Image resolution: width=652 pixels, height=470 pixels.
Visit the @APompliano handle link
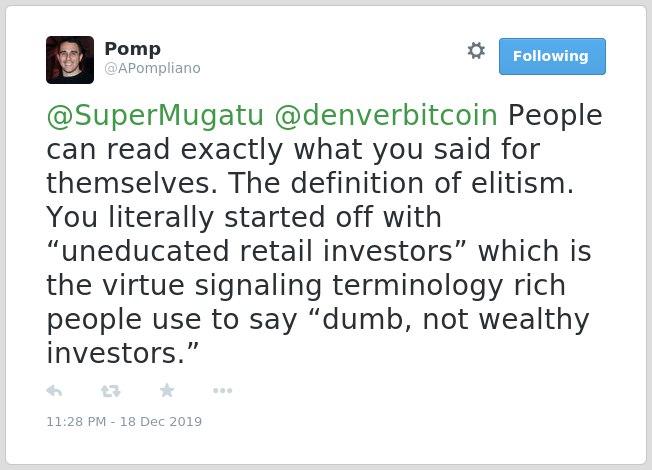point(152,68)
